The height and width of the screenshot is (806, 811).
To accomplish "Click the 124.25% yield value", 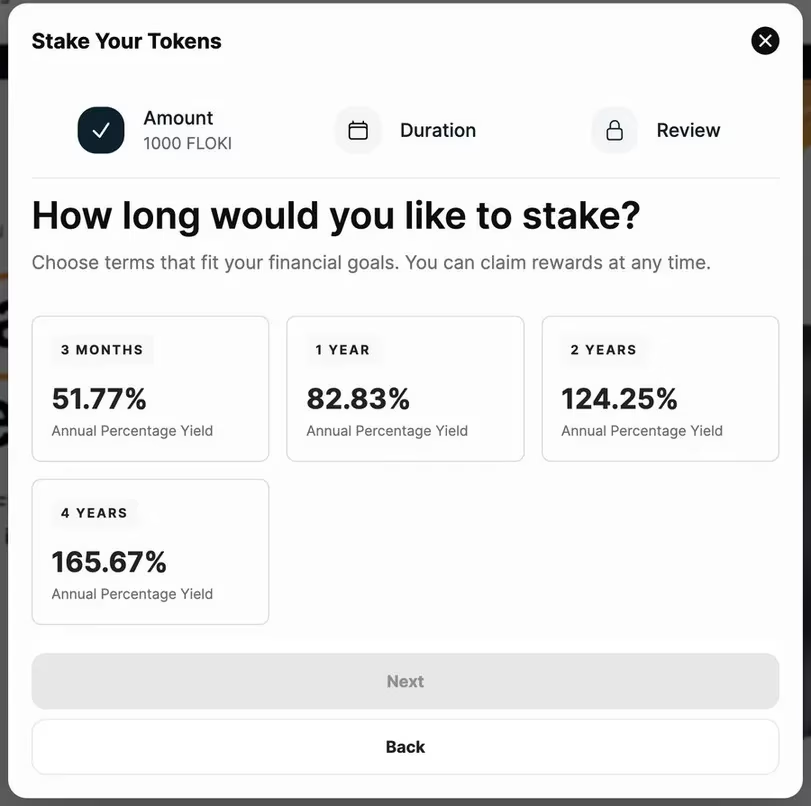I will click(619, 399).
